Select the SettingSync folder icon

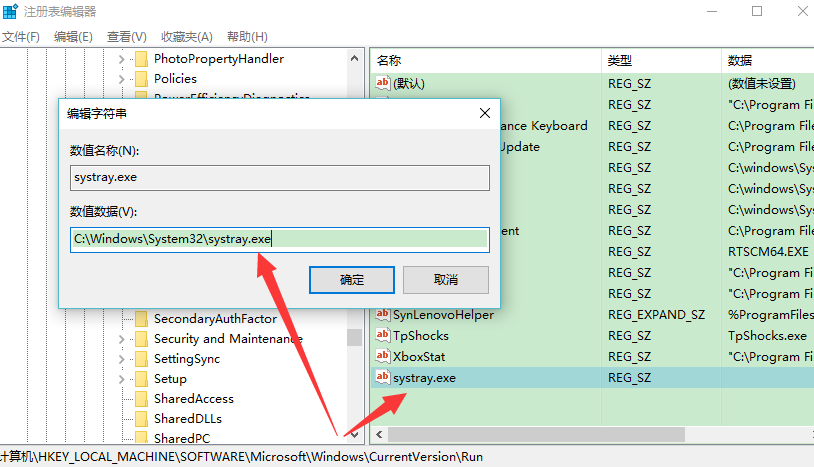click(141, 359)
